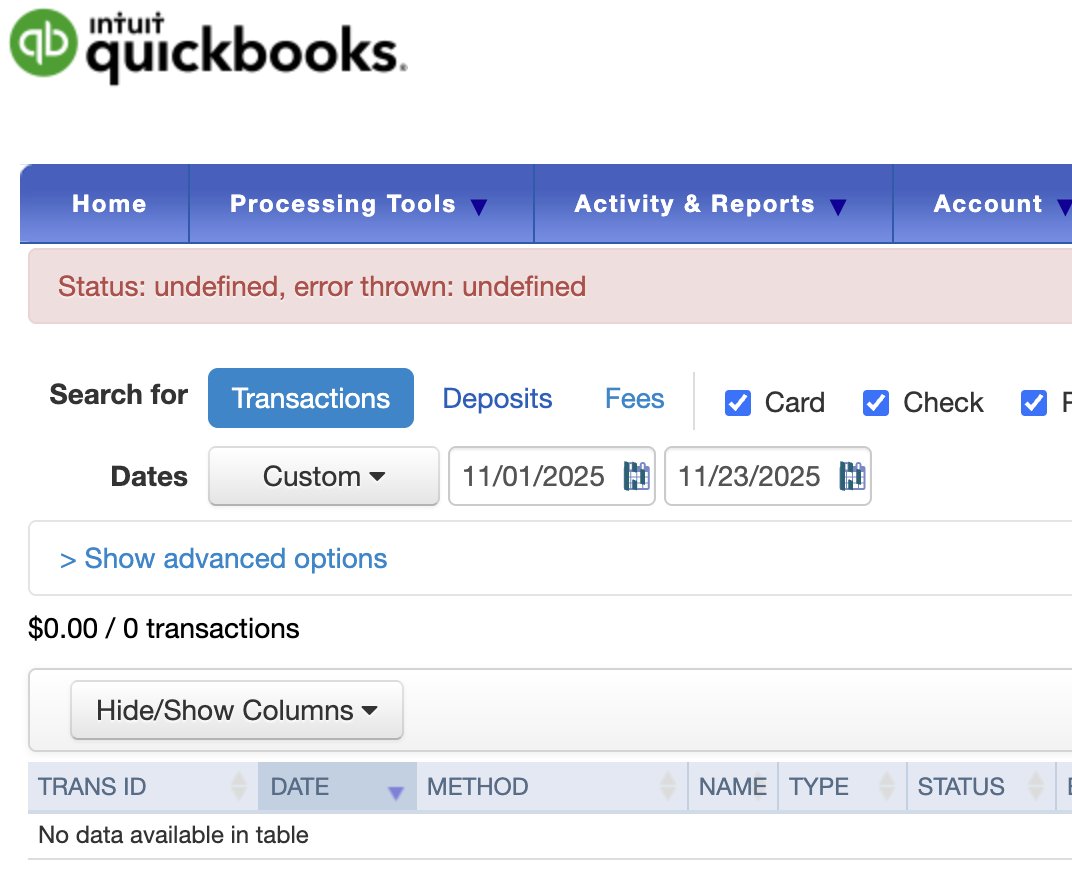This screenshot has height=870, width=1072.
Task: Sort table by METHOD column
Action: coord(552,786)
